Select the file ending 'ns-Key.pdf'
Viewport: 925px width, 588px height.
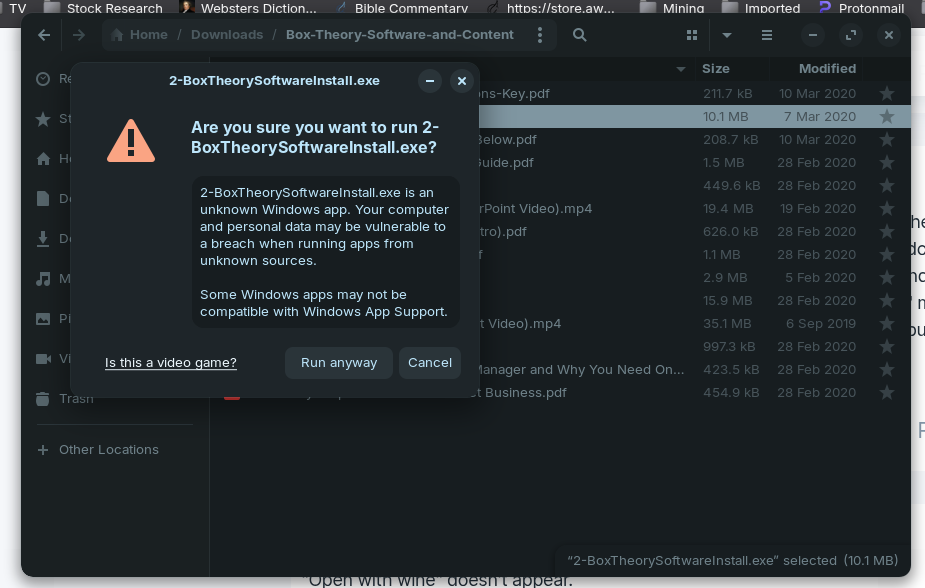pos(514,93)
